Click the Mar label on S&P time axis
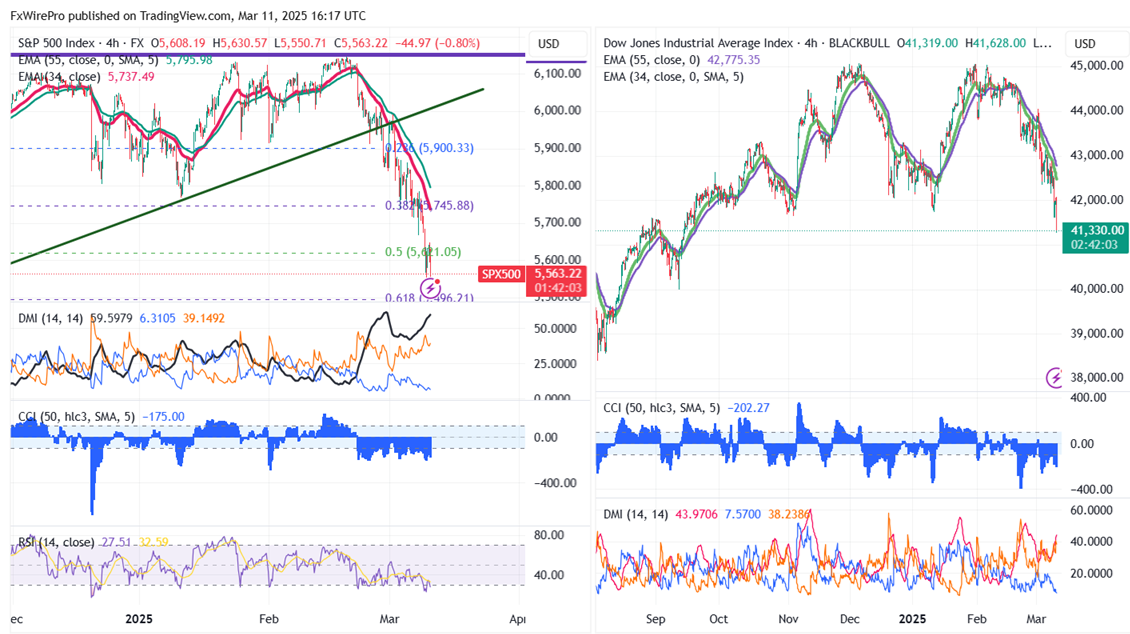The image size is (1130, 634). click(389, 619)
